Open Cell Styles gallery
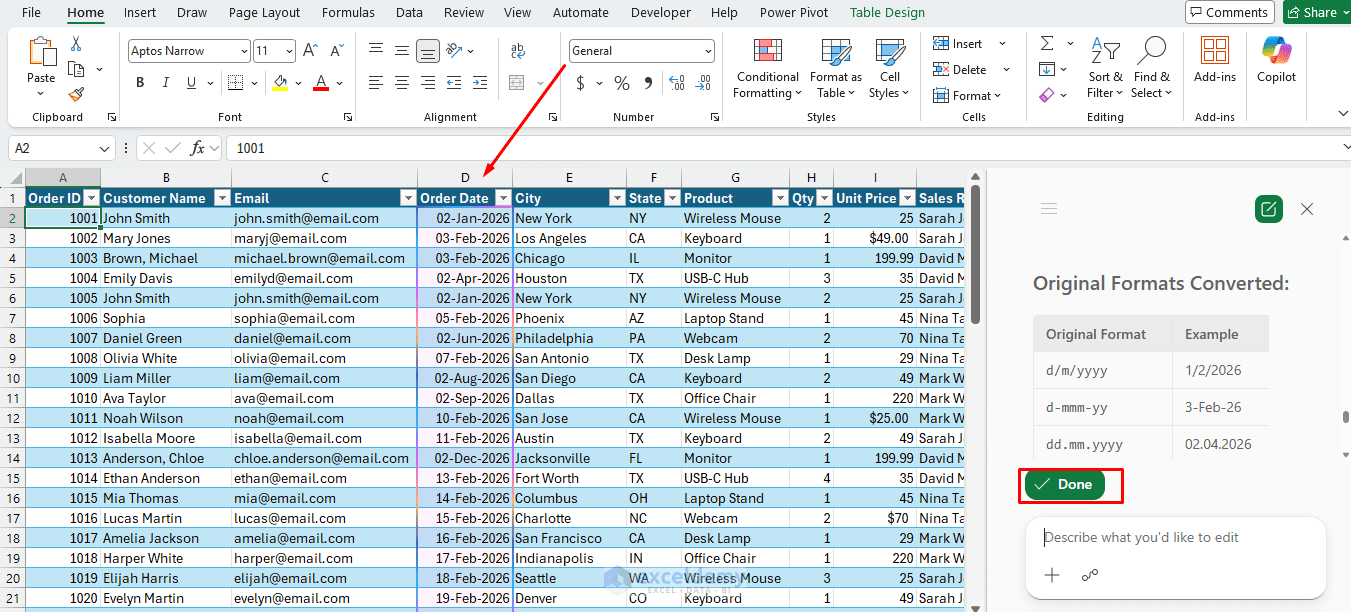Image resolution: width=1351 pixels, height=612 pixels. (889, 68)
